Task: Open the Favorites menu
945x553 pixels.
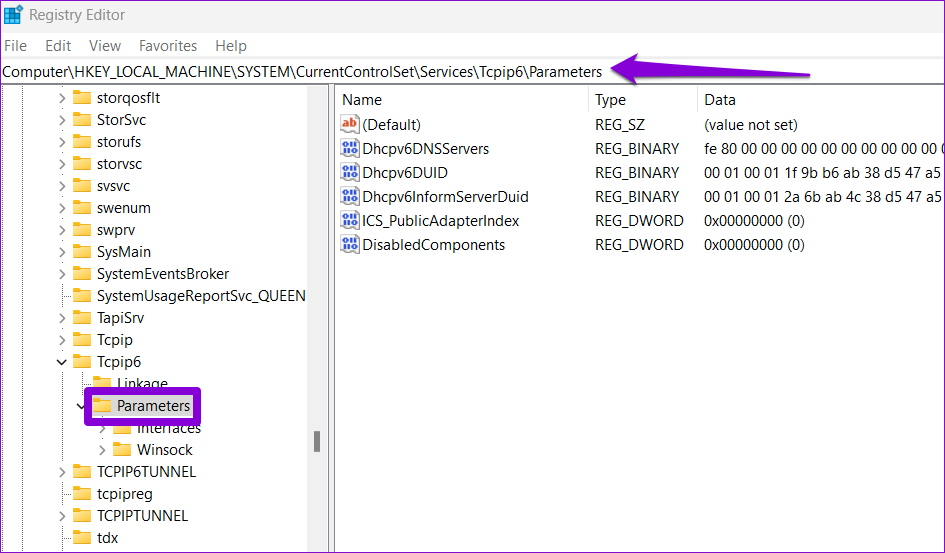Action: click(168, 46)
